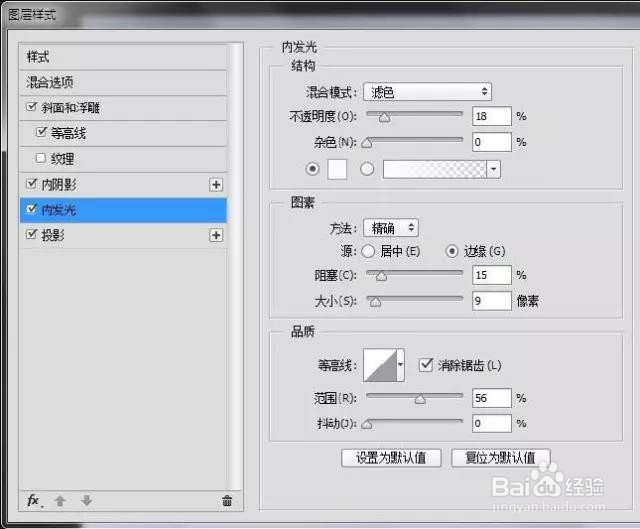Open the fx add-effect menu icon
Viewport: 640px width, 529px height.
35,500
